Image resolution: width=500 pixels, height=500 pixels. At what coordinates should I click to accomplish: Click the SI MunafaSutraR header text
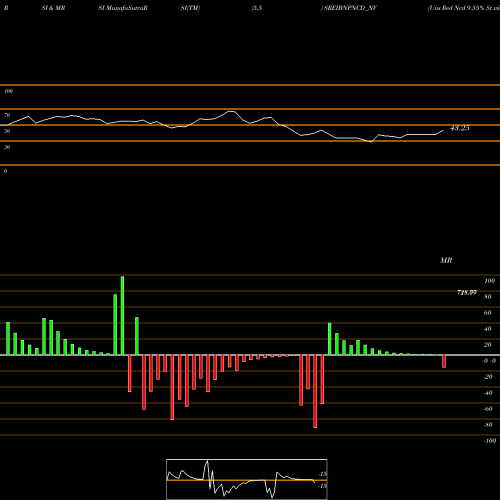[123, 8]
